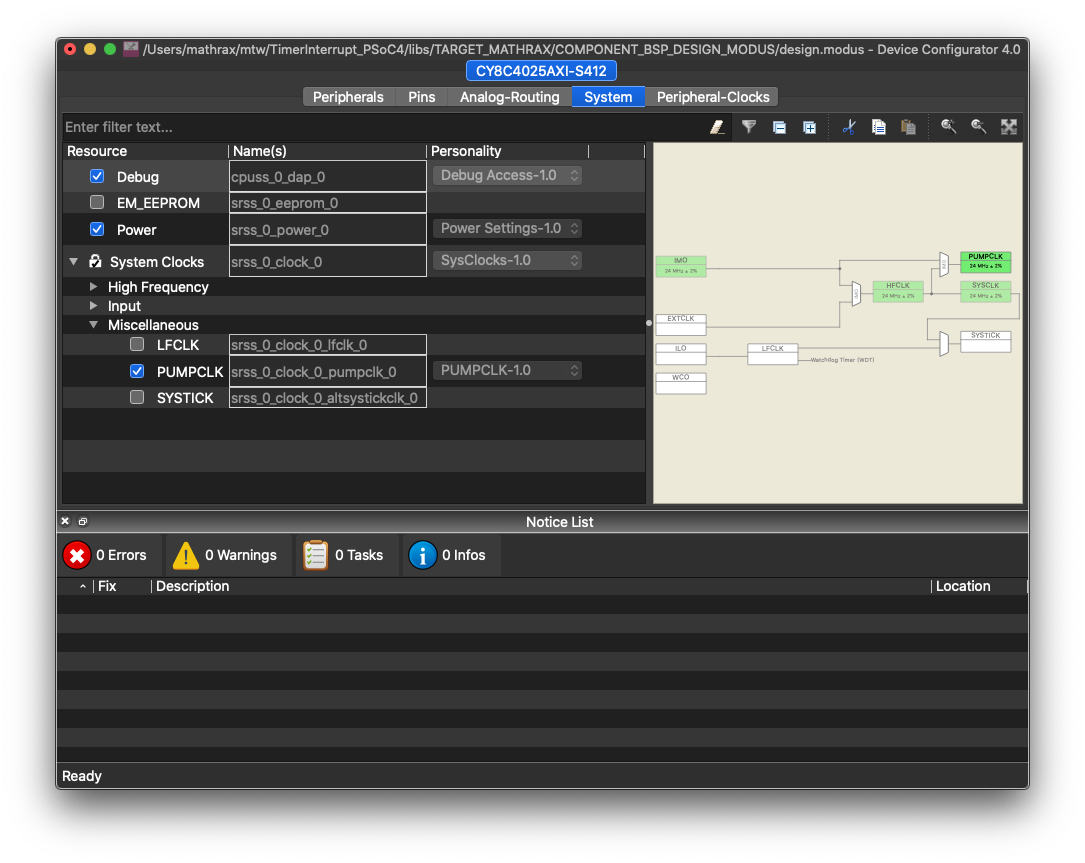Image resolution: width=1085 pixels, height=863 pixels.
Task: Enable the EM_EEPROM resource checkbox
Action: click(x=97, y=202)
